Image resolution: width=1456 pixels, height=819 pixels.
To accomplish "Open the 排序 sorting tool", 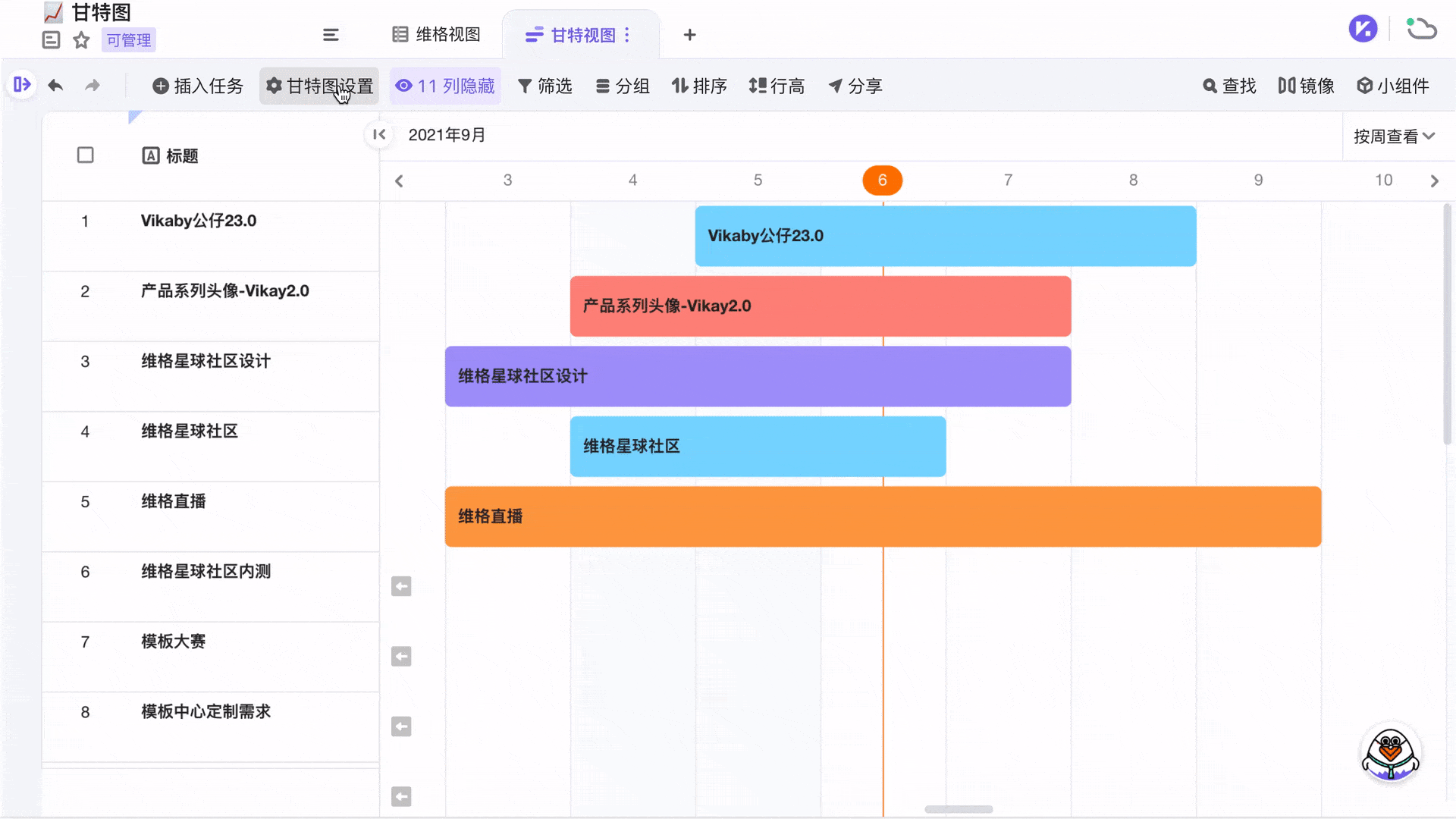I will tap(699, 86).
